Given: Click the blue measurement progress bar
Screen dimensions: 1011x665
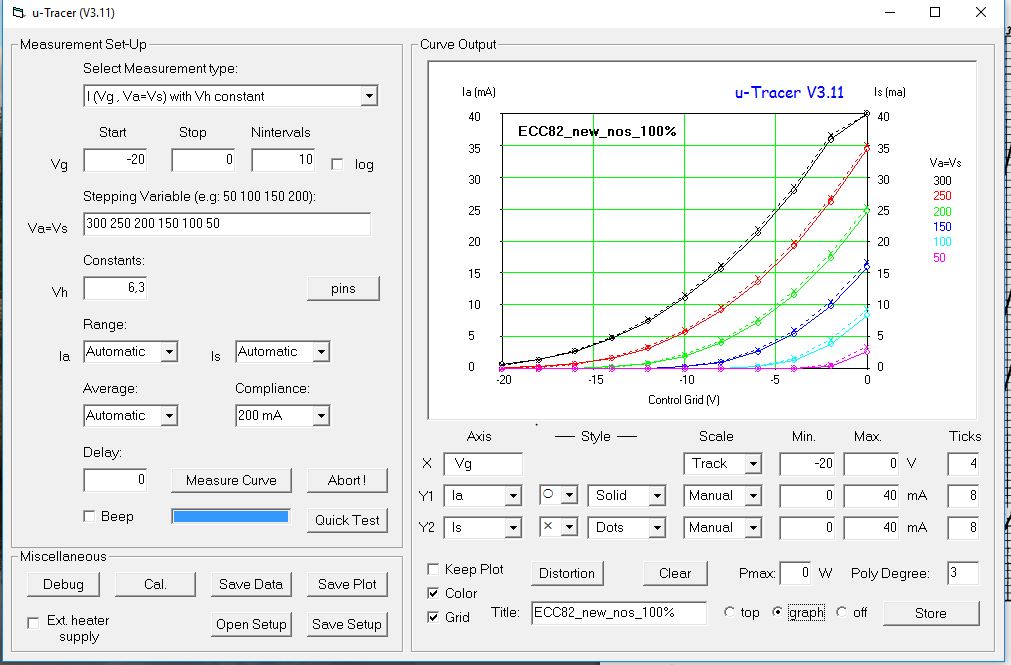Looking at the screenshot, I should pyautogui.click(x=231, y=517).
